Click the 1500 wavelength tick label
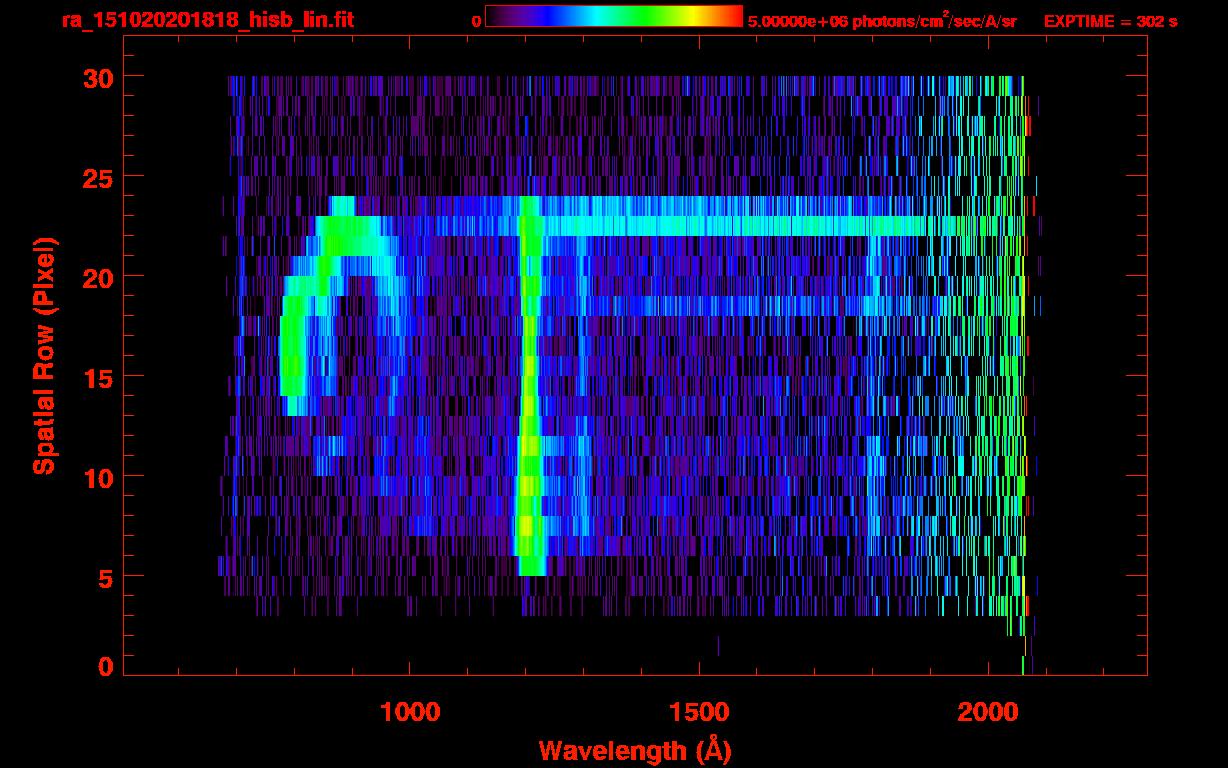This screenshot has width=1228, height=768. click(698, 711)
